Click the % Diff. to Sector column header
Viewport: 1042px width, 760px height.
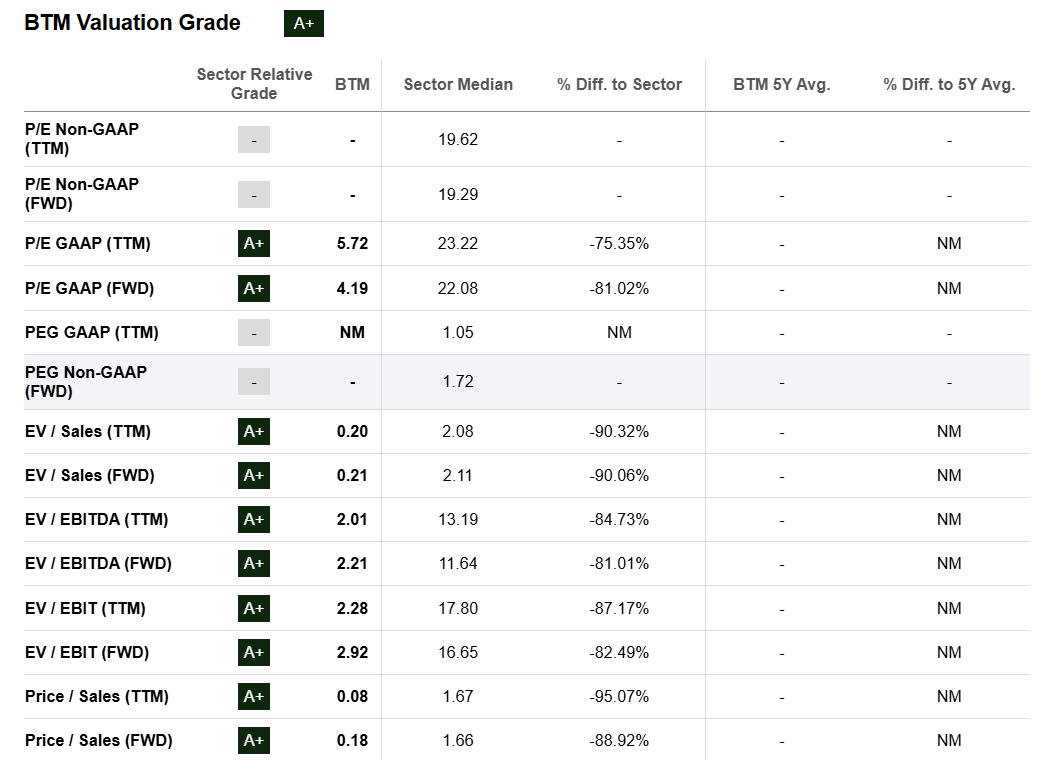619,85
